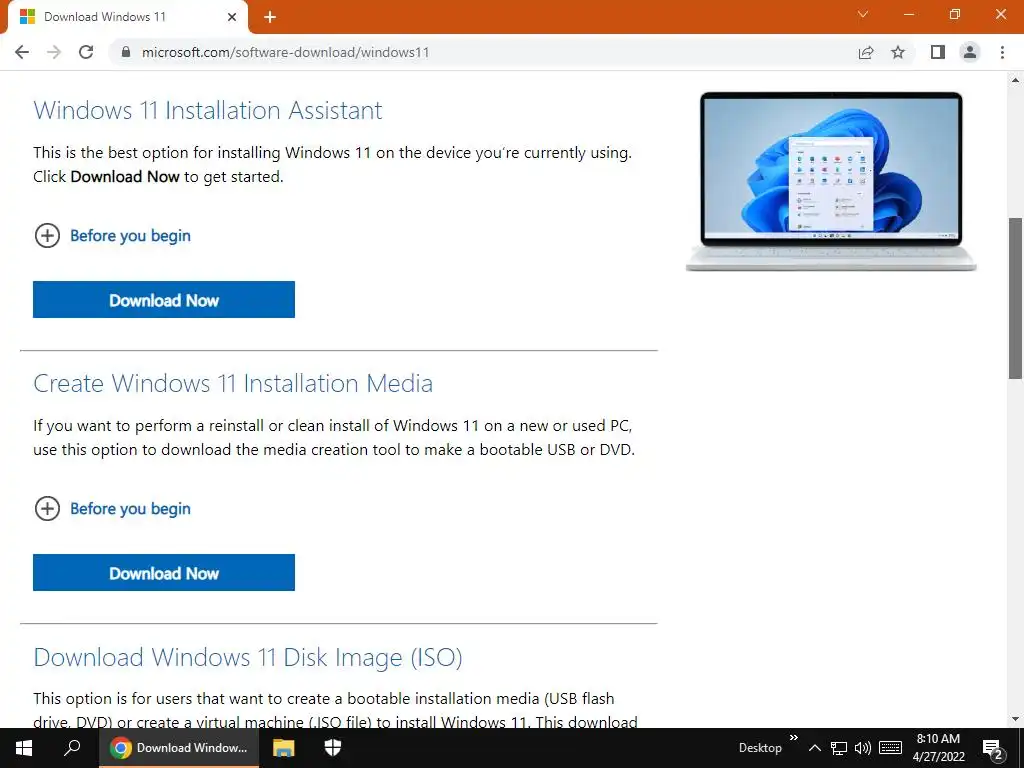Click the scrollbar down arrow
The image size is (1024, 768).
[x=1016, y=720]
